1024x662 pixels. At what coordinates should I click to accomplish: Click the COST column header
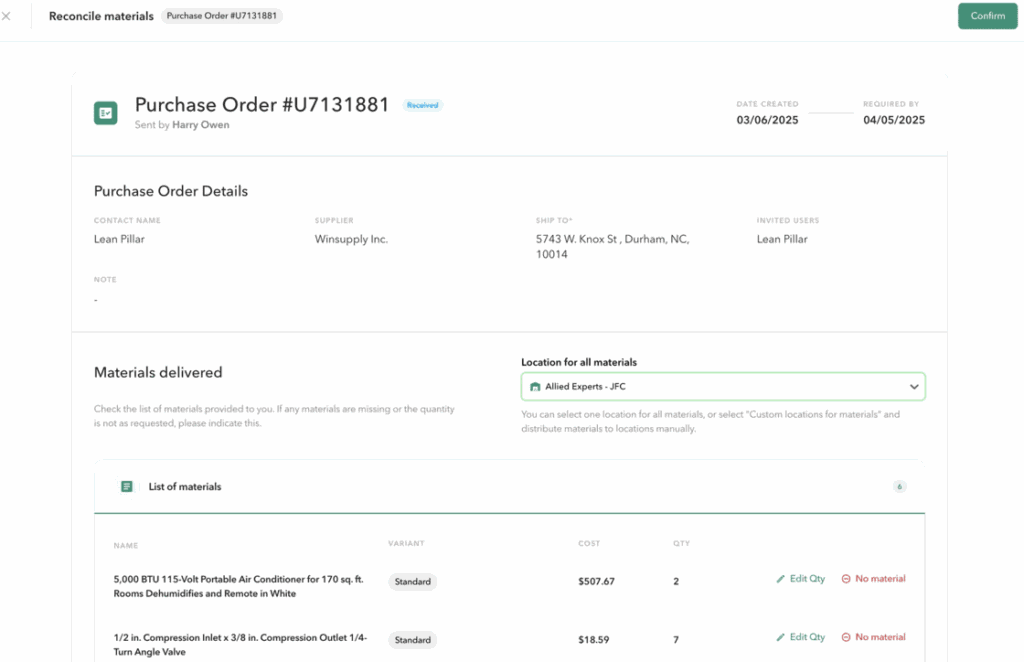(589, 543)
